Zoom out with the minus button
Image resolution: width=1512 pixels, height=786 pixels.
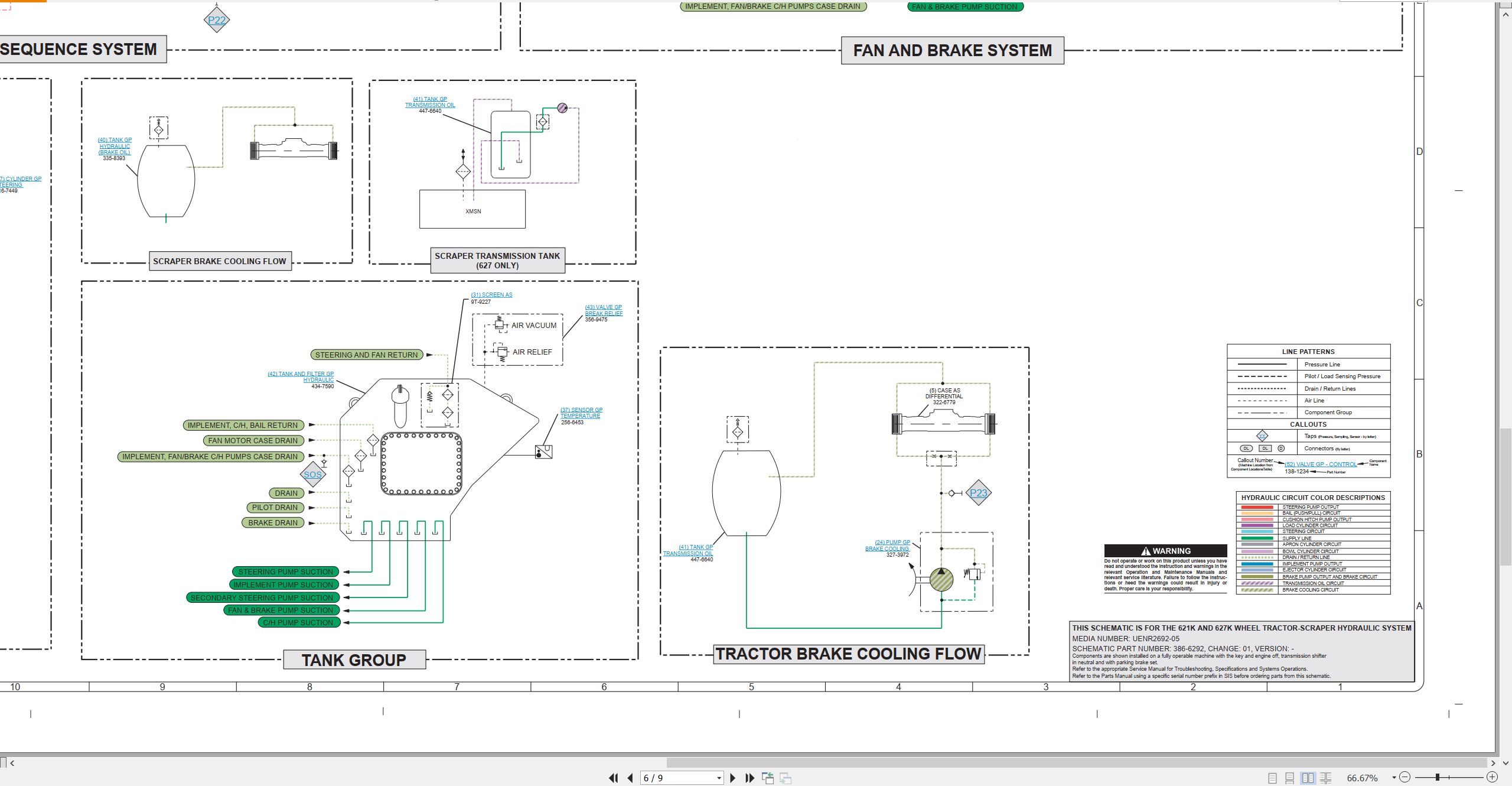coord(1405,778)
